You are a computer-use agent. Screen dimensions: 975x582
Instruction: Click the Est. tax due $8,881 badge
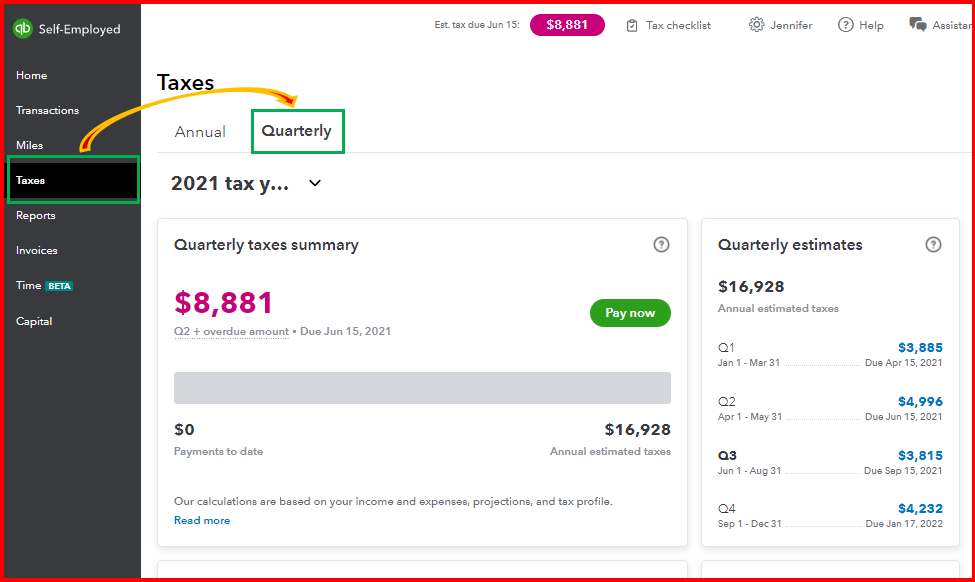click(567, 24)
